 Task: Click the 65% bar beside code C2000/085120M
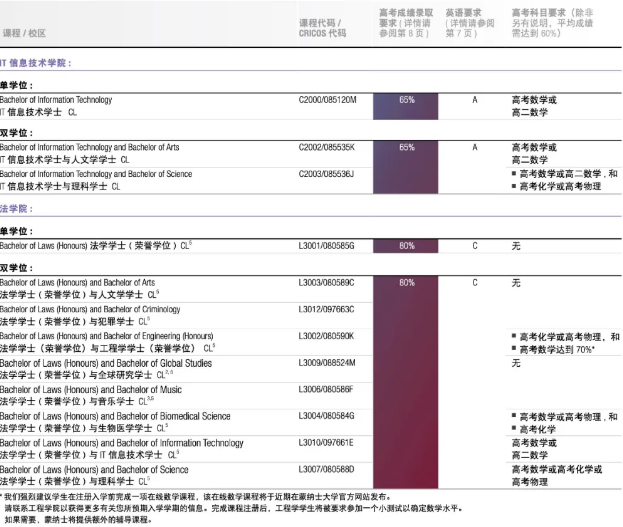[x=407, y=99]
